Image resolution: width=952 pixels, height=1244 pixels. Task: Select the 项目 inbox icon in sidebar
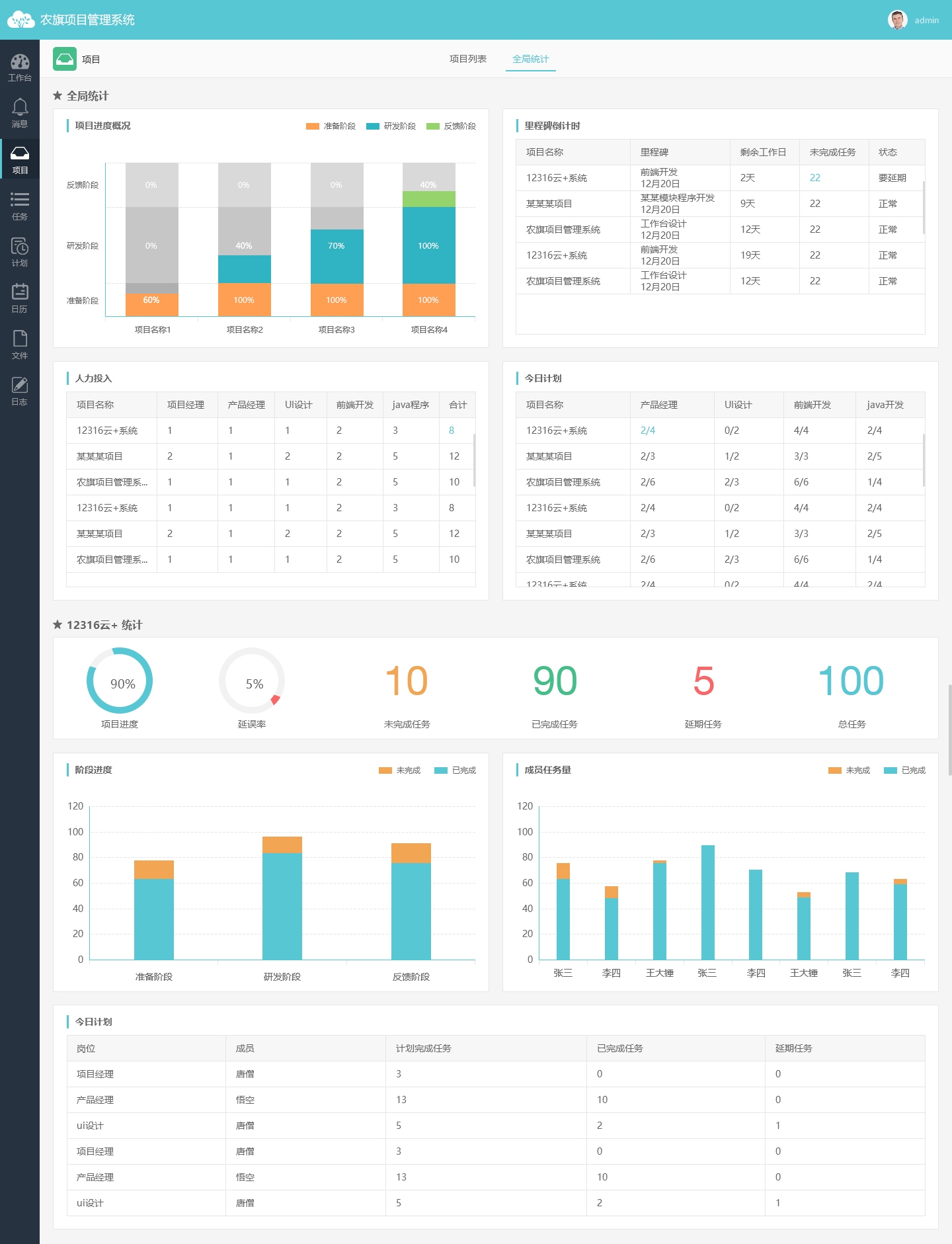[x=20, y=159]
